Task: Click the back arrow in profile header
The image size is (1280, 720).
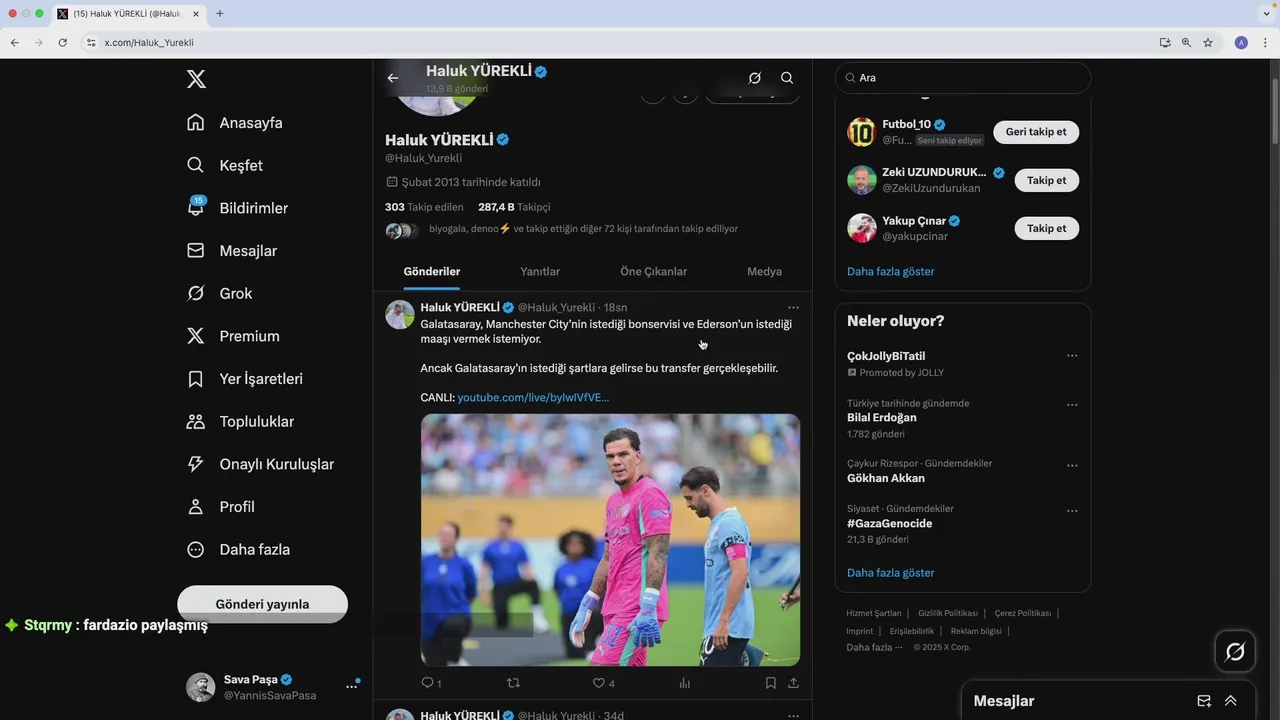Action: coord(393,78)
